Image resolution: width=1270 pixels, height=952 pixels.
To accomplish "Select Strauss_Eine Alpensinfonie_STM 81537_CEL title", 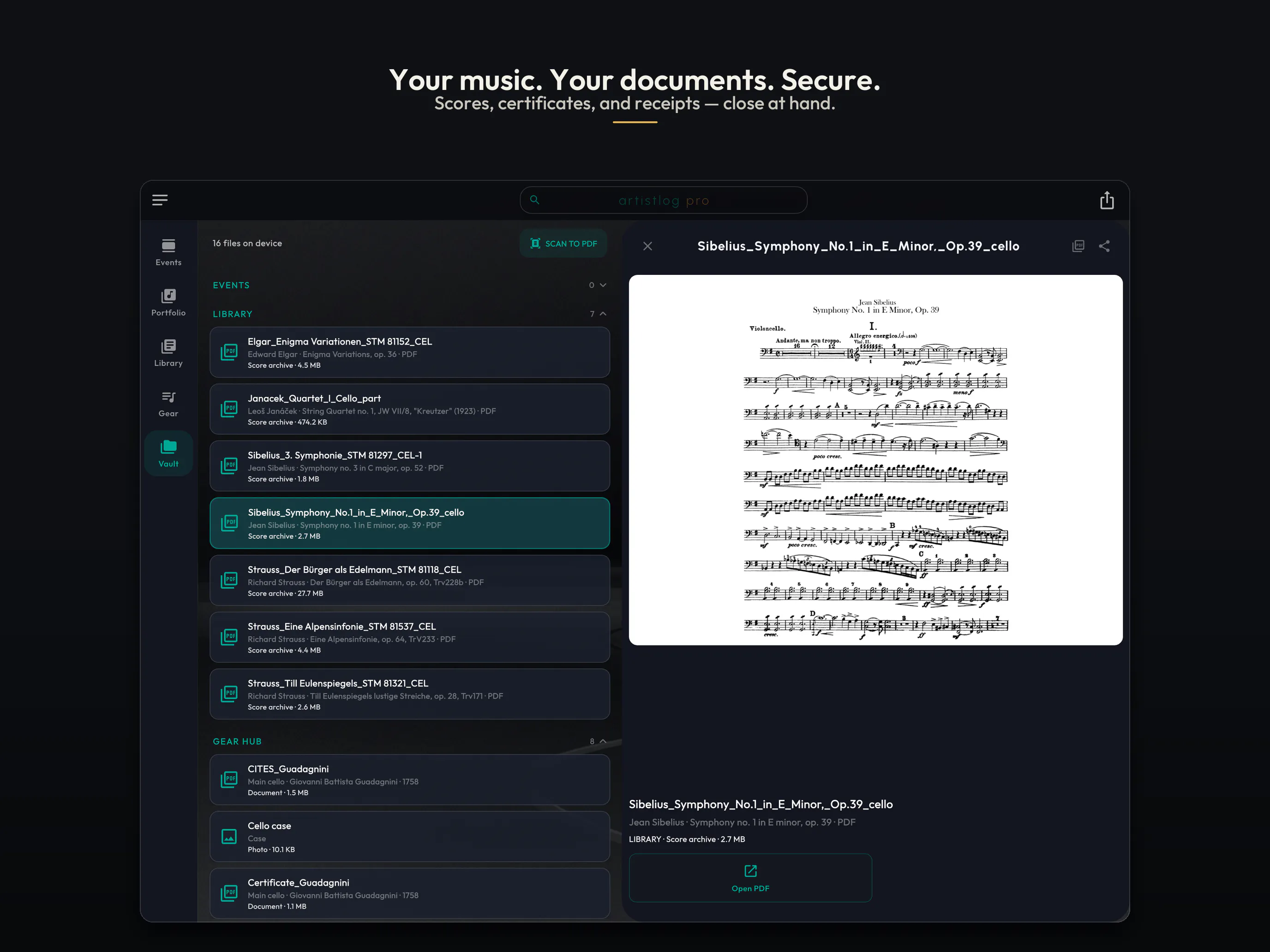I will pyautogui.click(x=341, y=626).
